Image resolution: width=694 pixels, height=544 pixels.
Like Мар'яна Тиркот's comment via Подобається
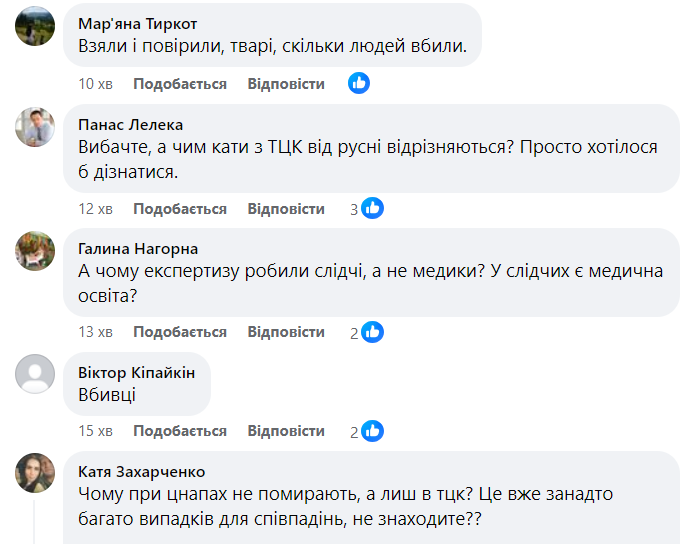[x=180, y=84]
